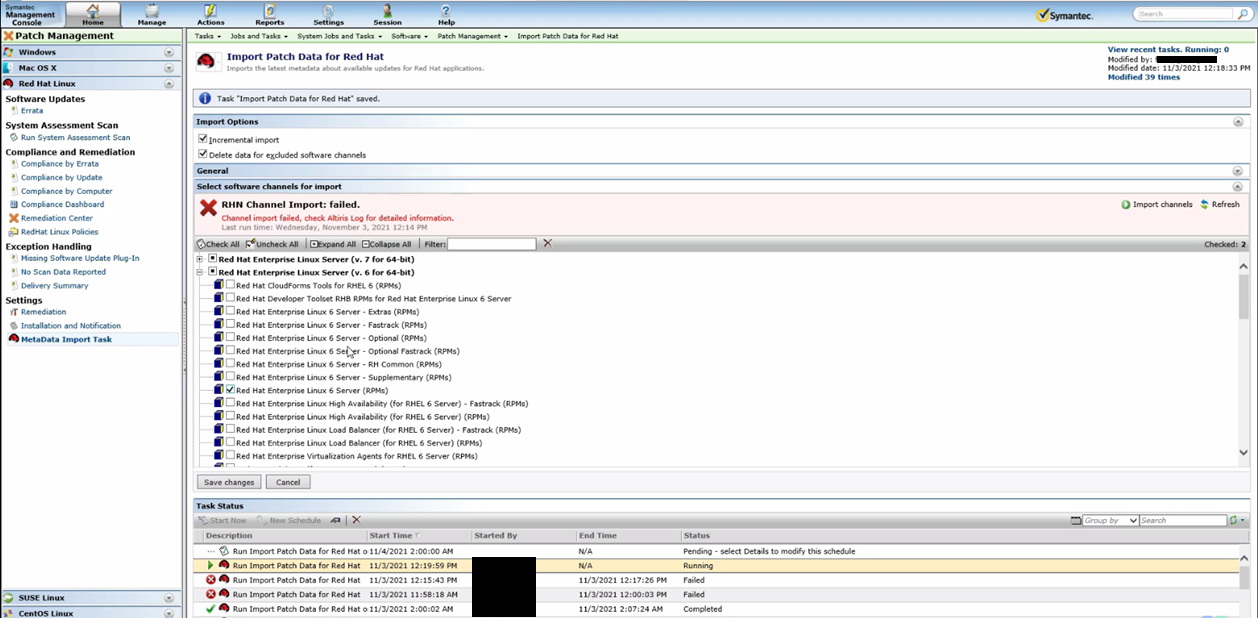Click the Remediation Center icon in sidebar
1258x618 pixels.
coord(14,218)
